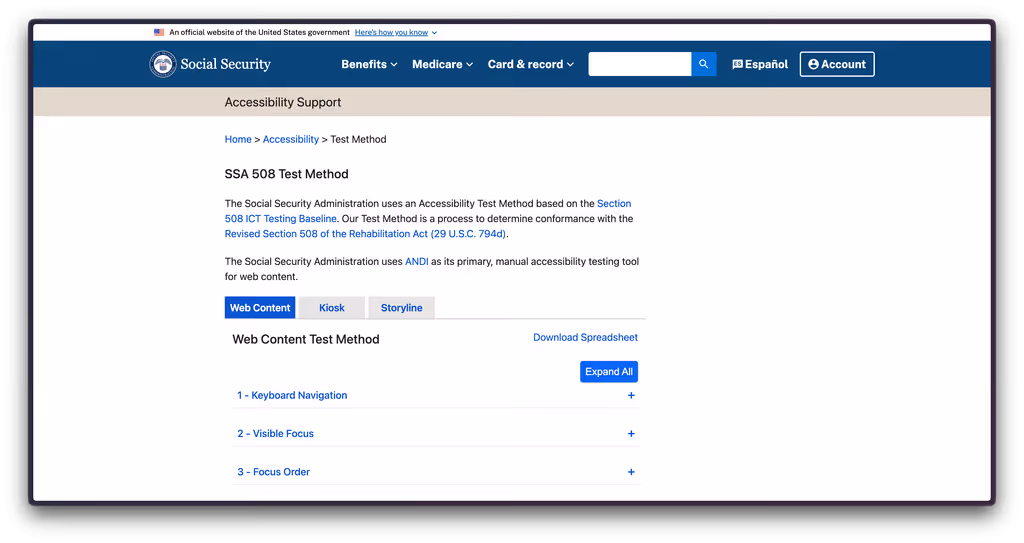Open the Benefits dropdown menu
Image resolution: width=1024 pixels, height=543 pixels.
tap(369, 64)
